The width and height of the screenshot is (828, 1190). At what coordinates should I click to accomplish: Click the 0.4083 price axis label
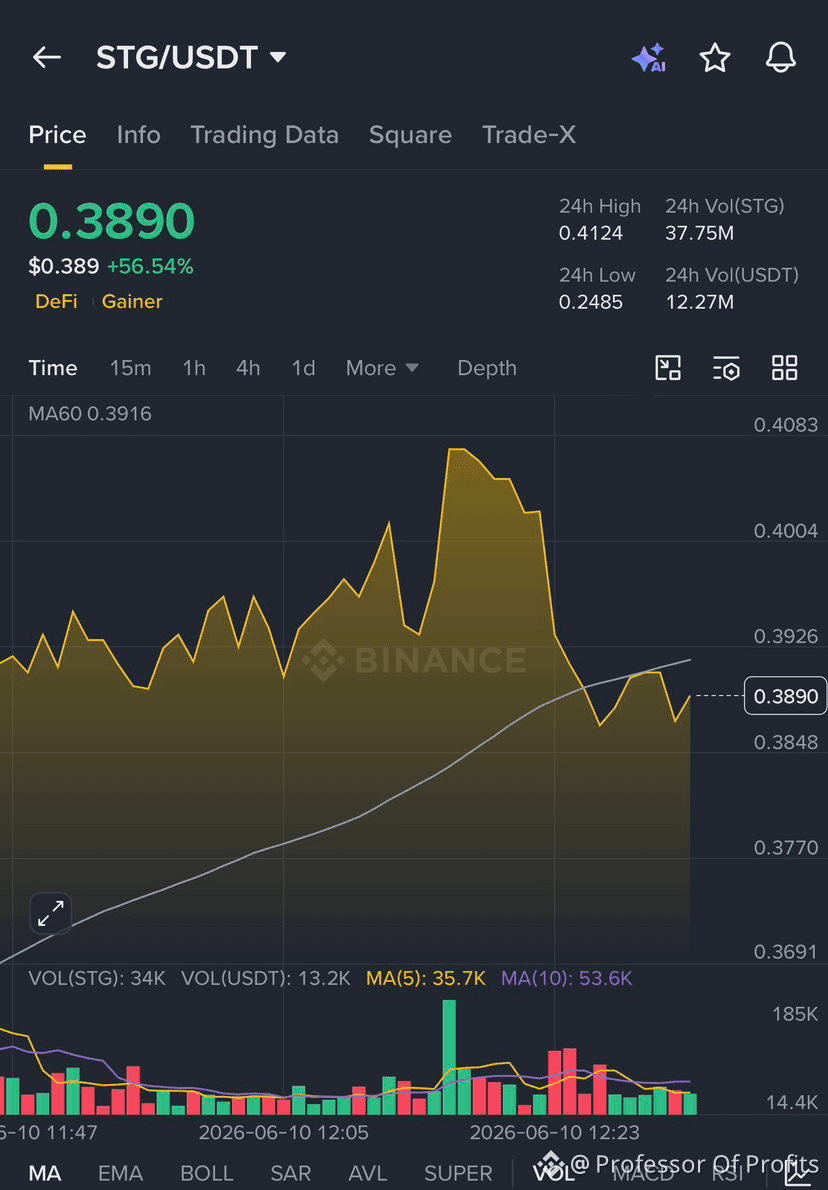pos(785,425)
